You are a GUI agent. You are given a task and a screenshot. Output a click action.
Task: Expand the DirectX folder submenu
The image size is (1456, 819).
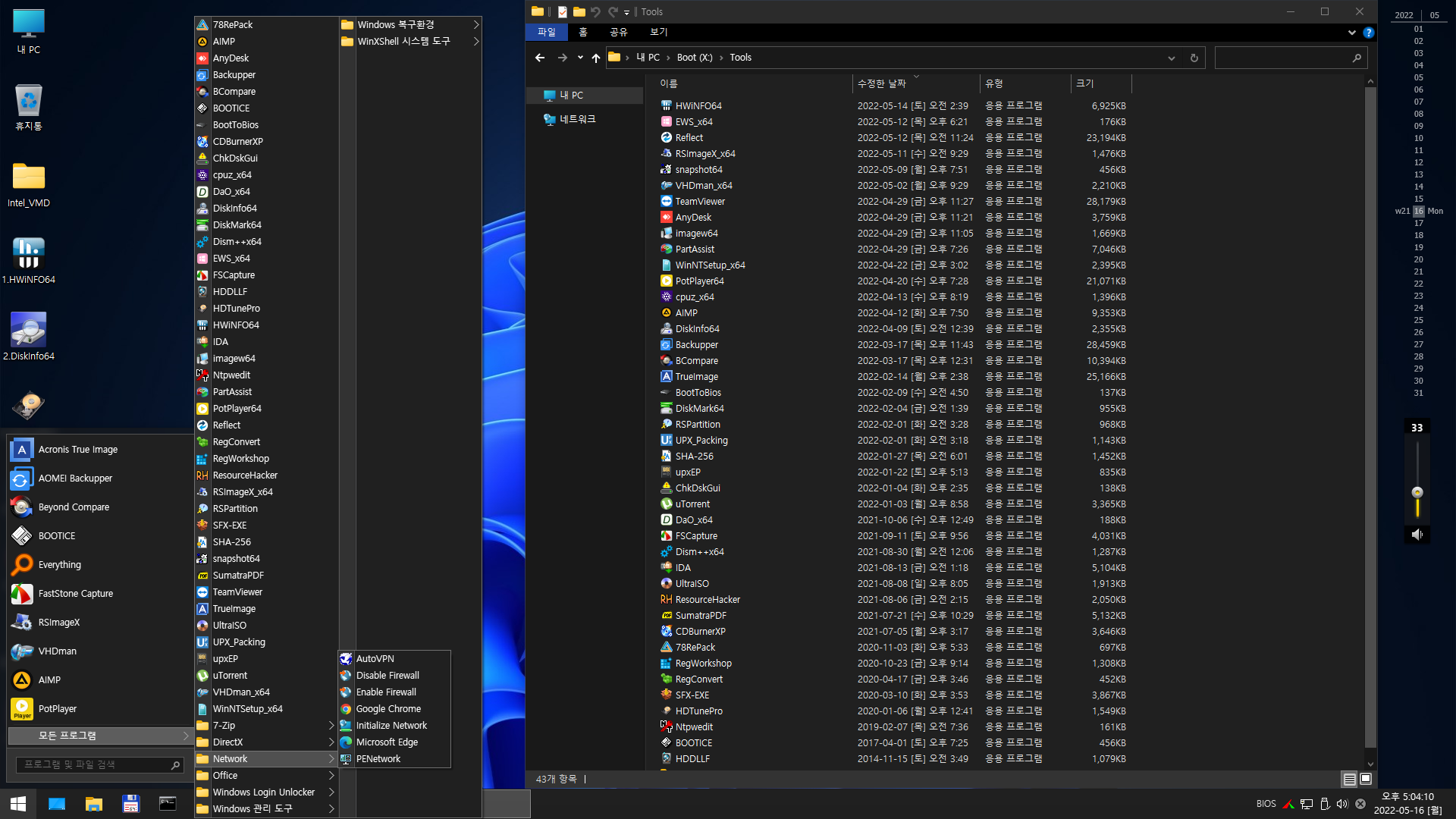[x=265, y=742]
